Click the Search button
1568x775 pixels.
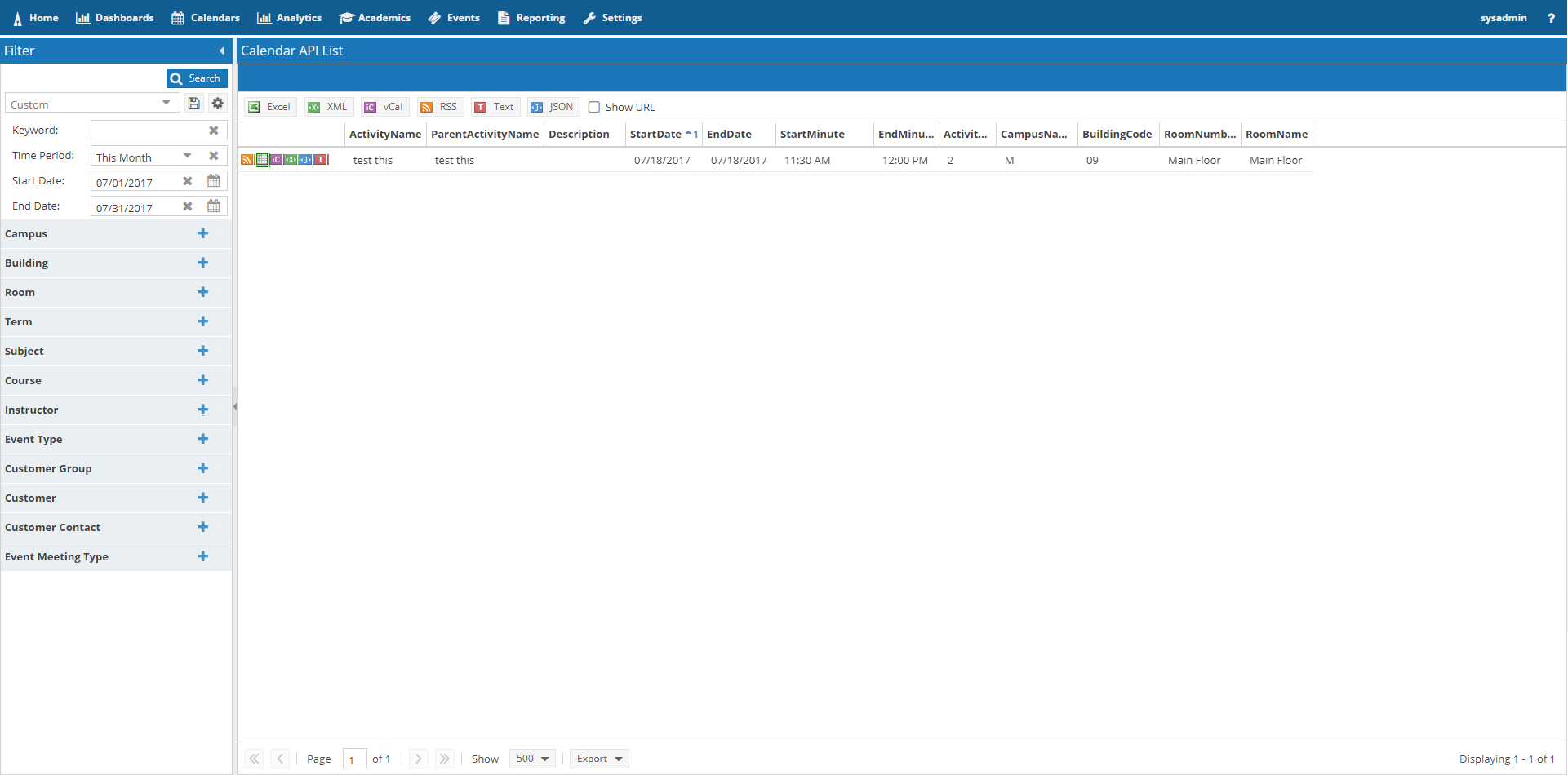(x=197, y=78)
